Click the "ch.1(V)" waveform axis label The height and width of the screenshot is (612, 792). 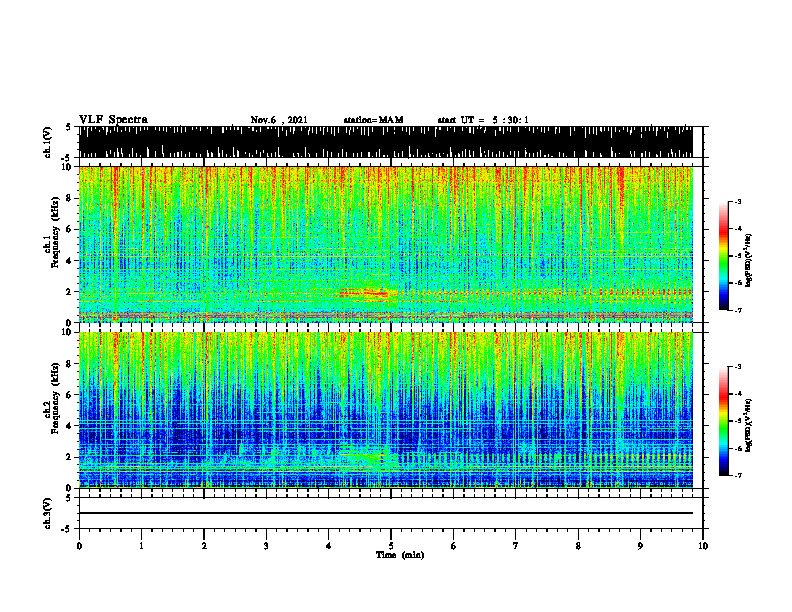[x=48, y=142]
